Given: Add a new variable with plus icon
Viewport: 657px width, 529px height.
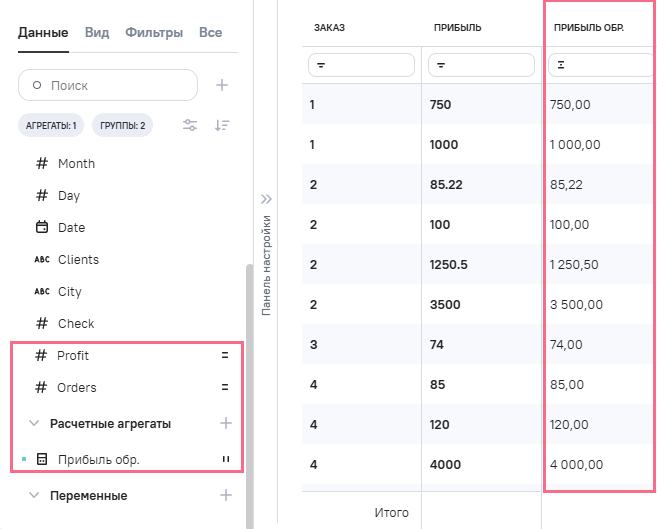Looking at the screenshot, I should tap(226, 495).
